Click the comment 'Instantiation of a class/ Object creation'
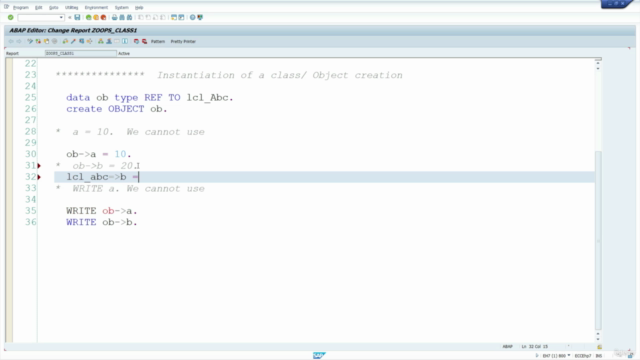640x360 pixels. click(280, 75)
